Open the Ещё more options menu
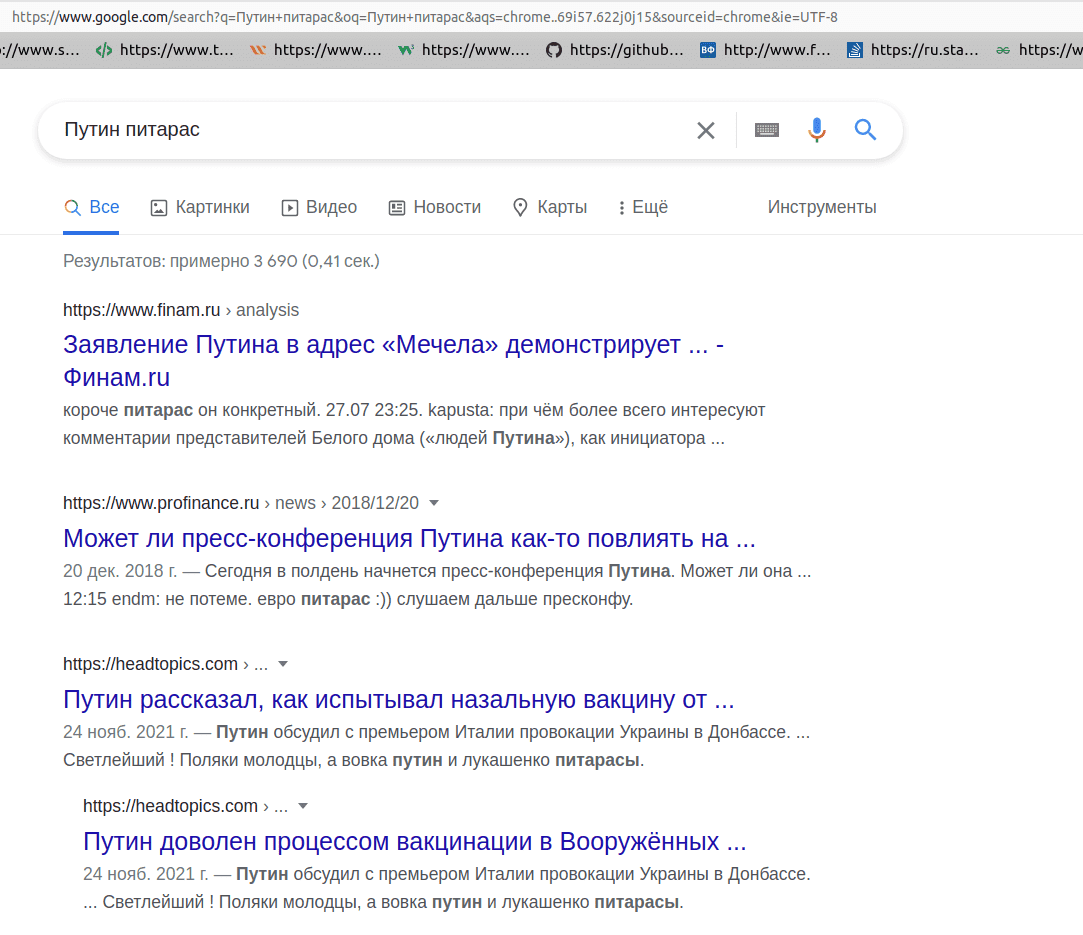 point(642,208)
